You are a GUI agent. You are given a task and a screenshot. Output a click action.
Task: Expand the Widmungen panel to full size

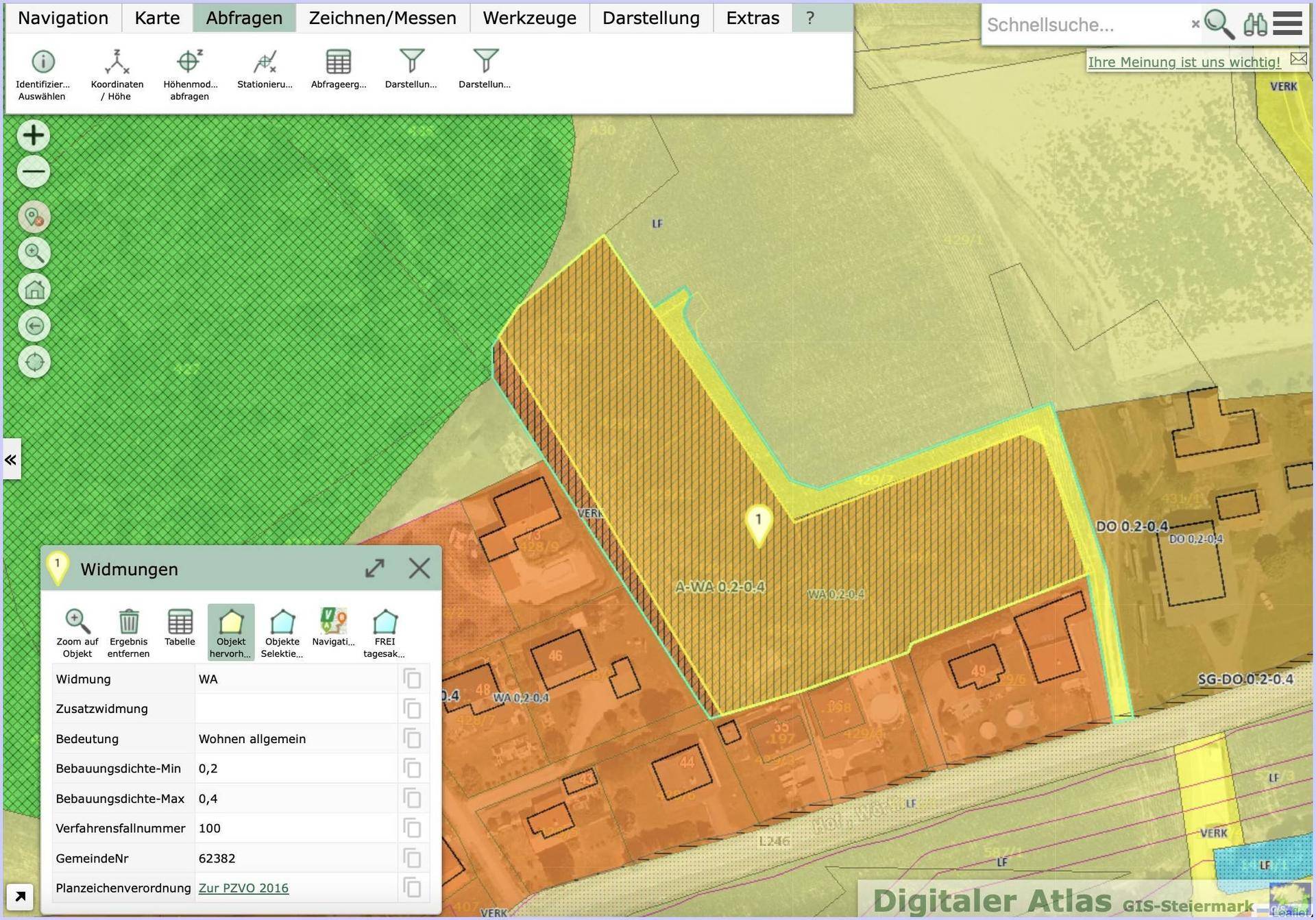pyautogui.click(x=375, y=568)
